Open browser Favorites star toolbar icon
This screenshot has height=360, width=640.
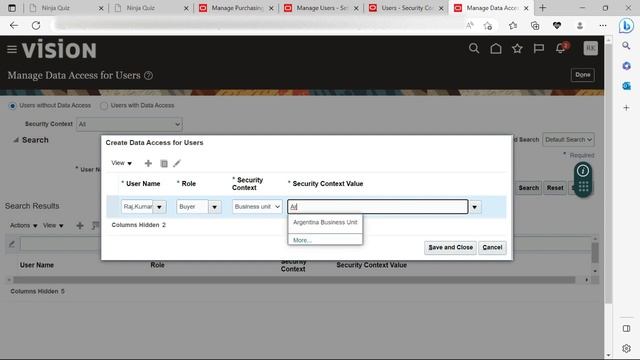[513, 25]
